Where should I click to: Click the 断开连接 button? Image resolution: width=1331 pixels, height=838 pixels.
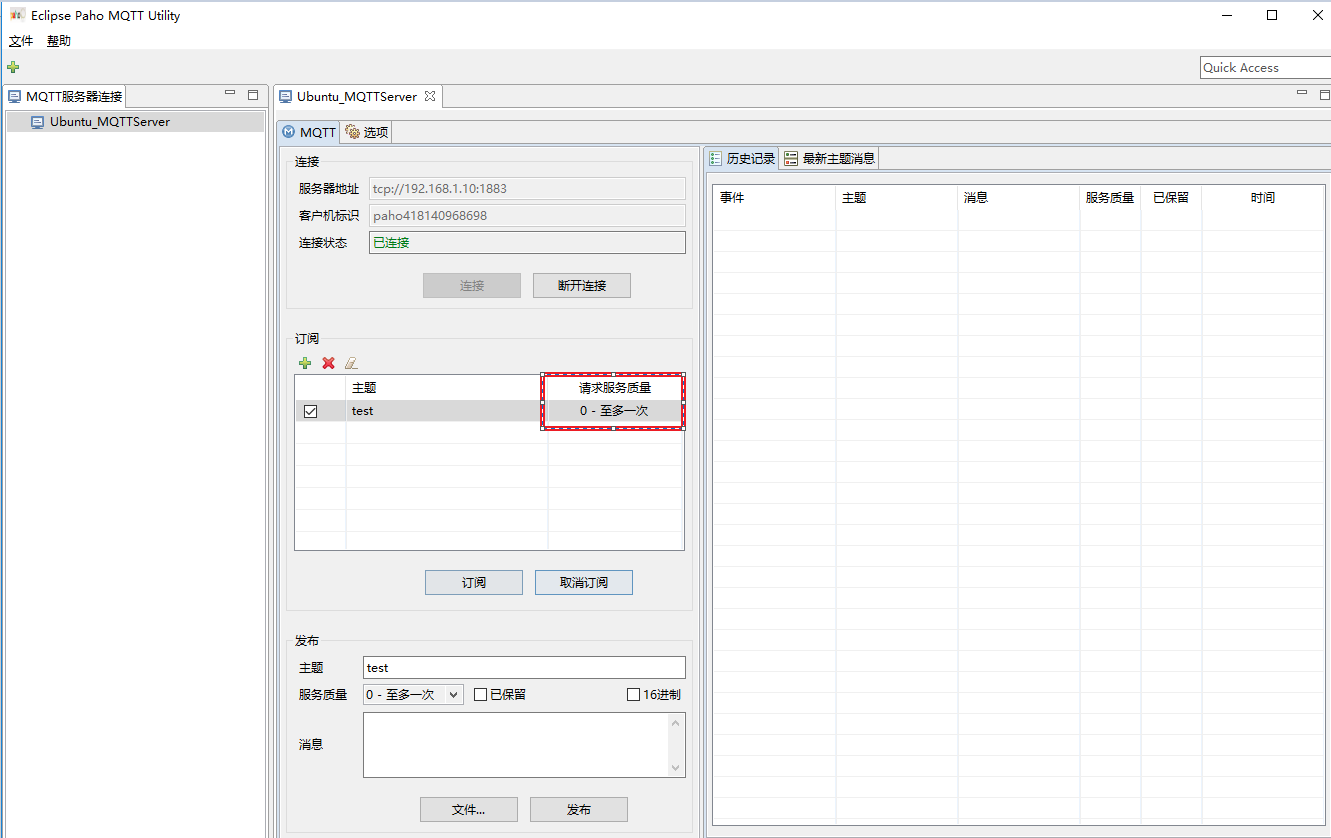[582, 285]
